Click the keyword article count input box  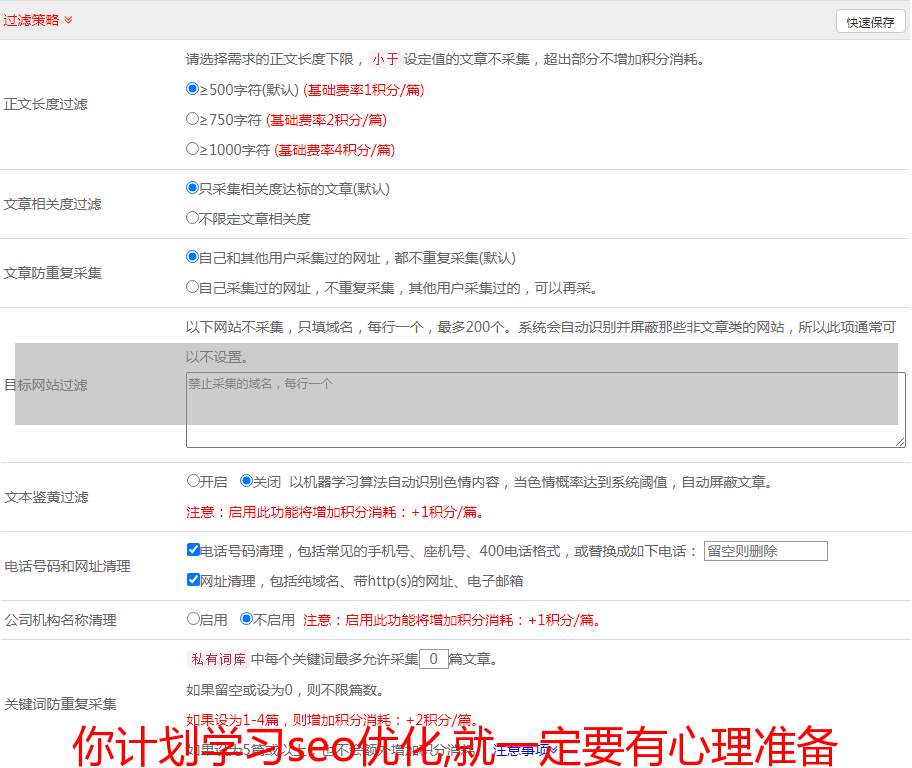click(x=433, y=659)
